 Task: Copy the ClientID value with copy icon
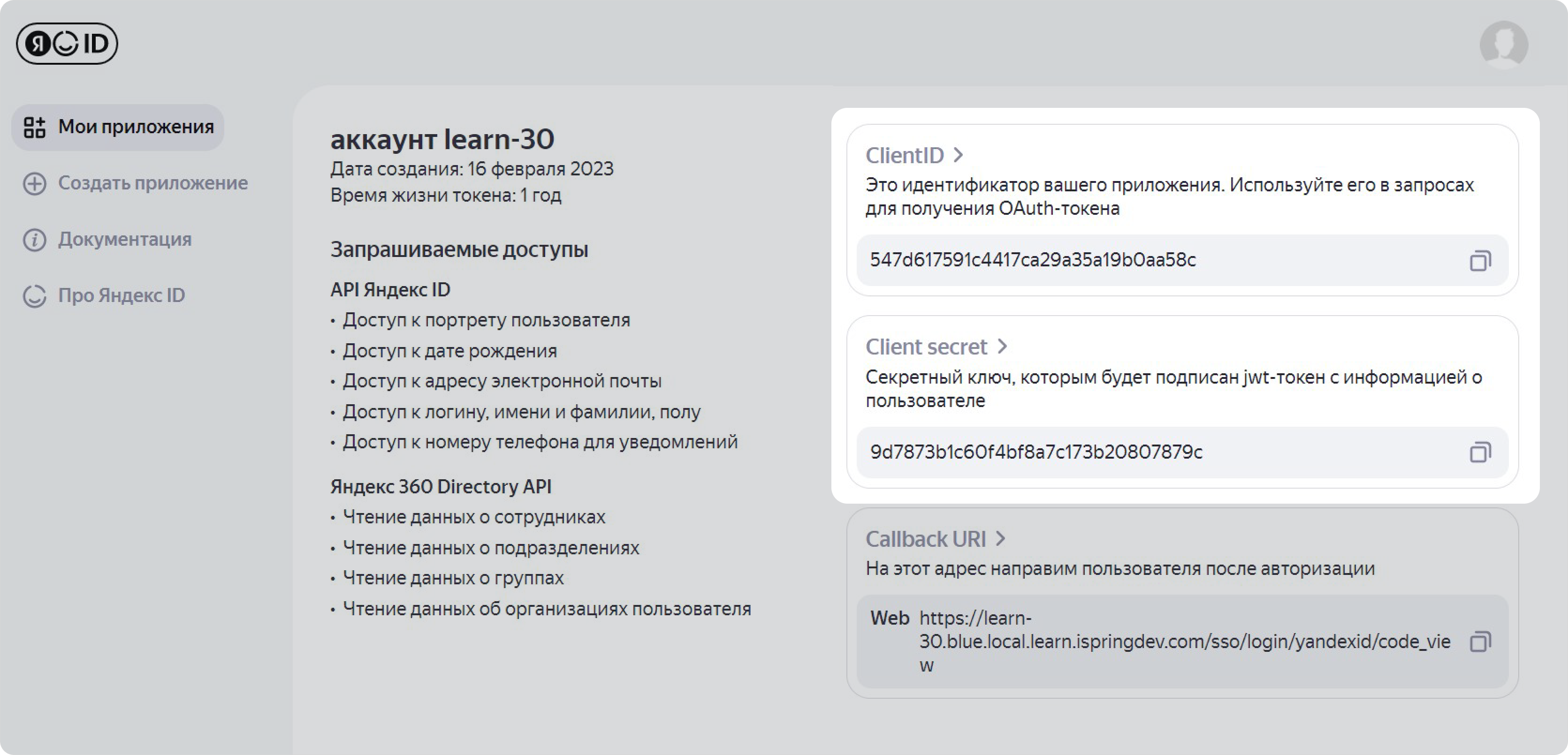point(1480,260)
